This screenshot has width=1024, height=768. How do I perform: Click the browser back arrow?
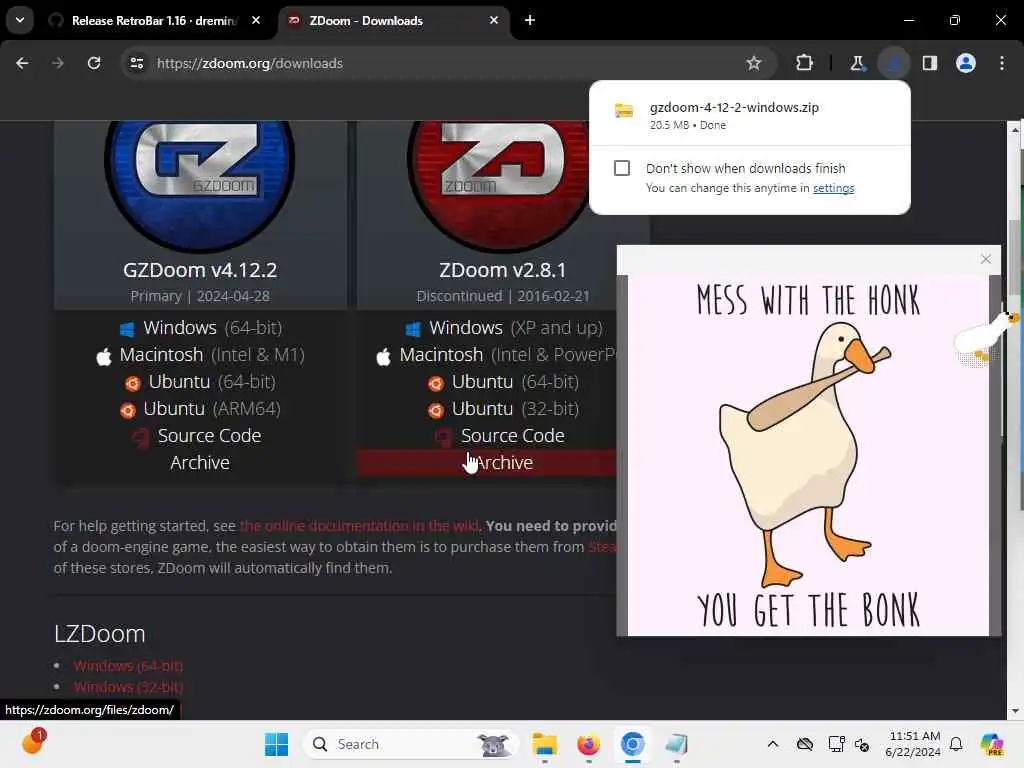[22, 63]
